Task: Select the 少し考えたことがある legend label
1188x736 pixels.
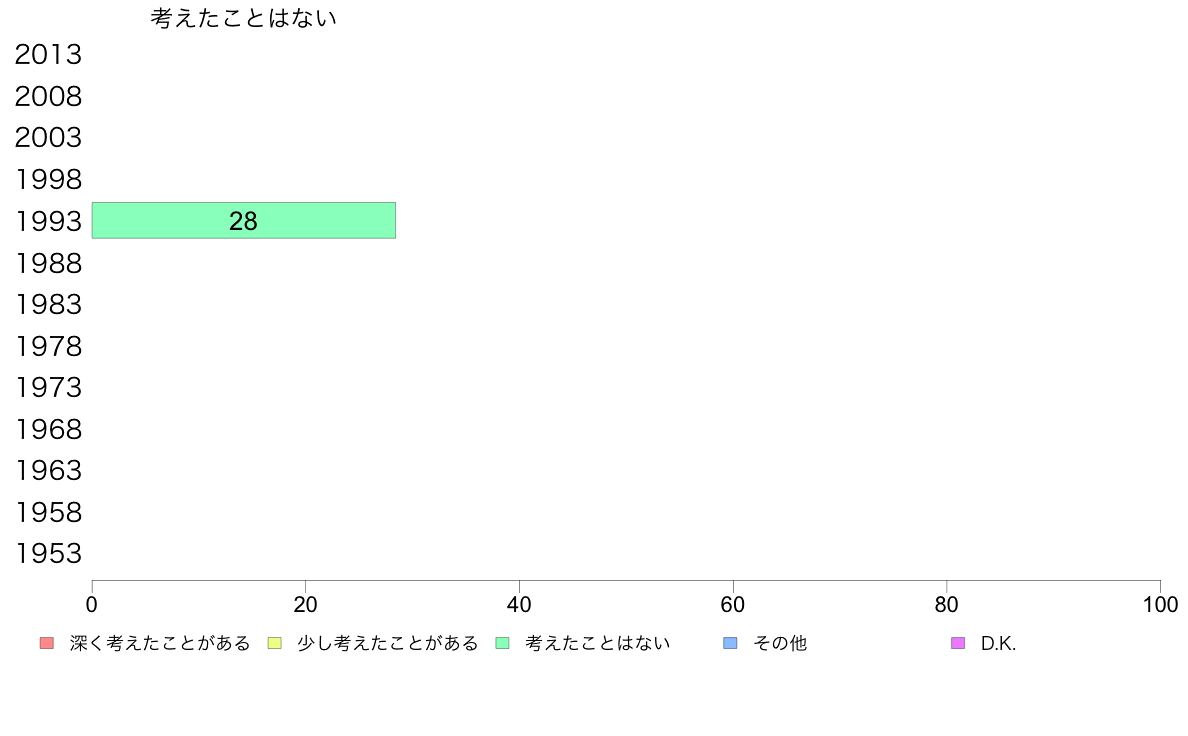Action: (388, 643)
